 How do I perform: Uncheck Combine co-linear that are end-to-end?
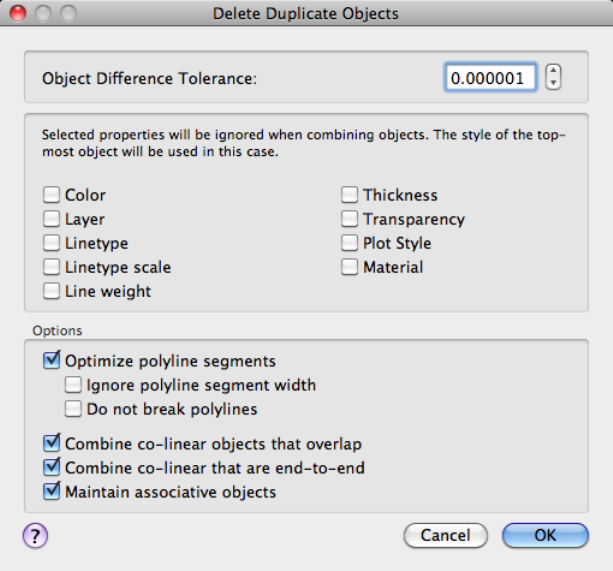(x=52, y=467)
